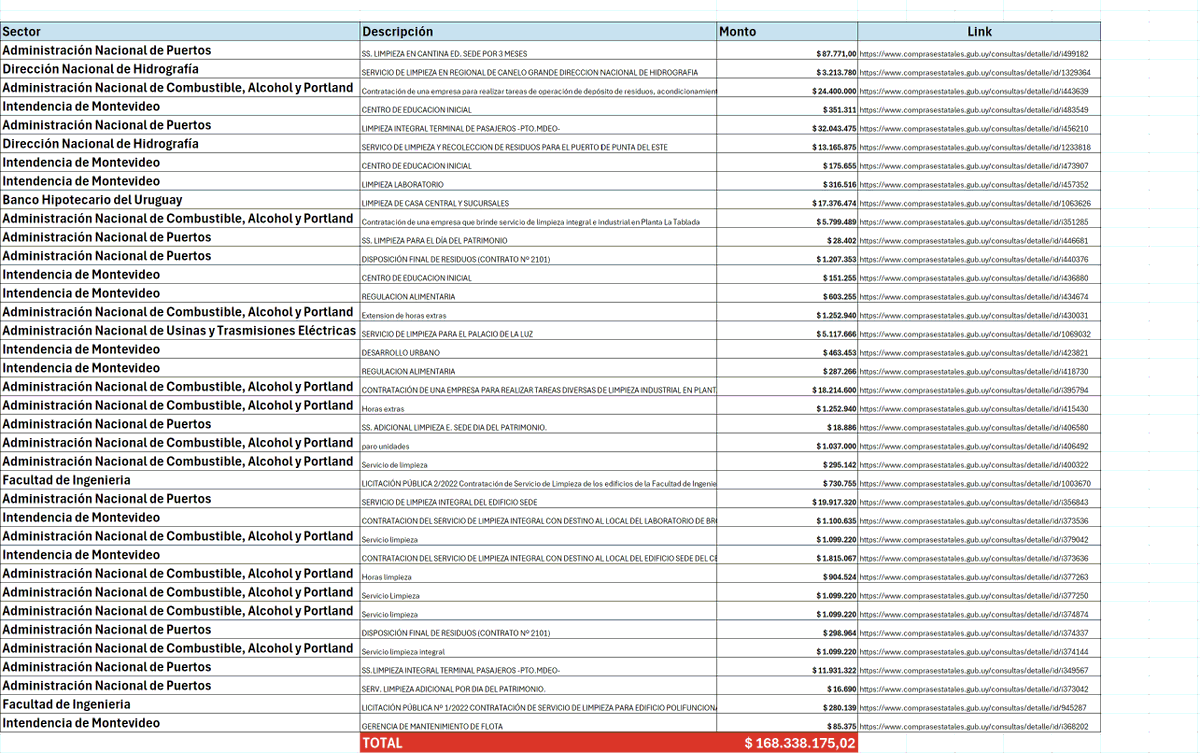This screenshot has width=1200, height=753.
Task: Select the 'Servicio limpieza integral' description cell
Action: pos(539,648)
